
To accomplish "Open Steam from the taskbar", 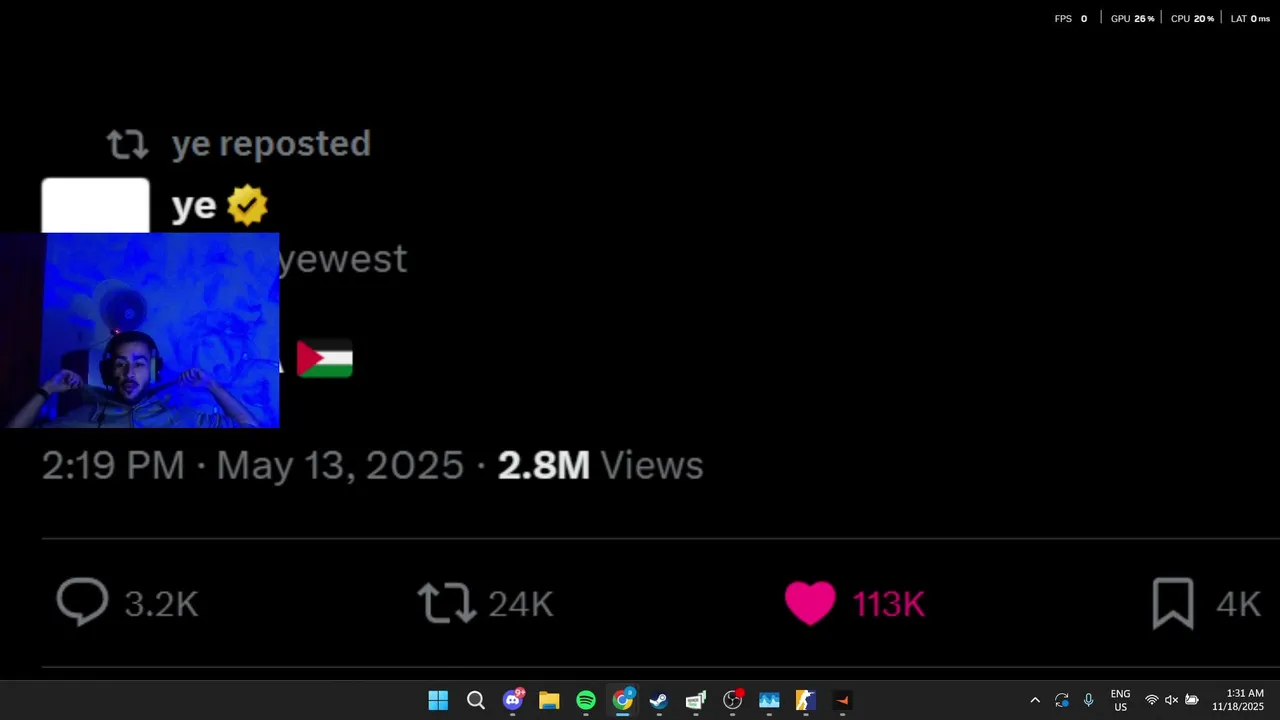I will coord(659,700).
